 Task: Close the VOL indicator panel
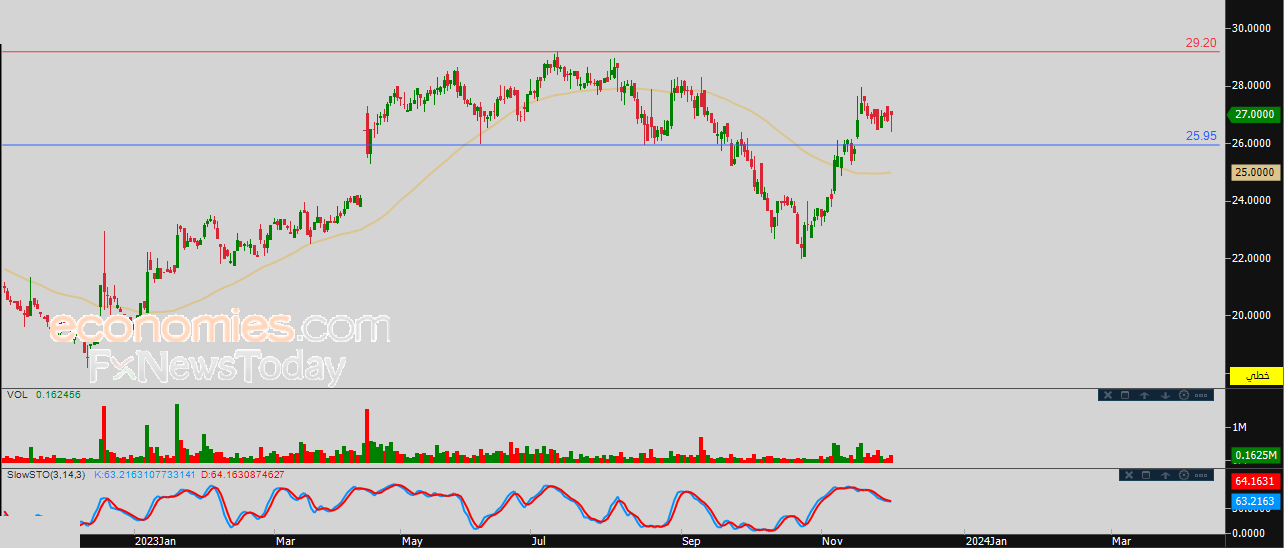pos(1108,395)
